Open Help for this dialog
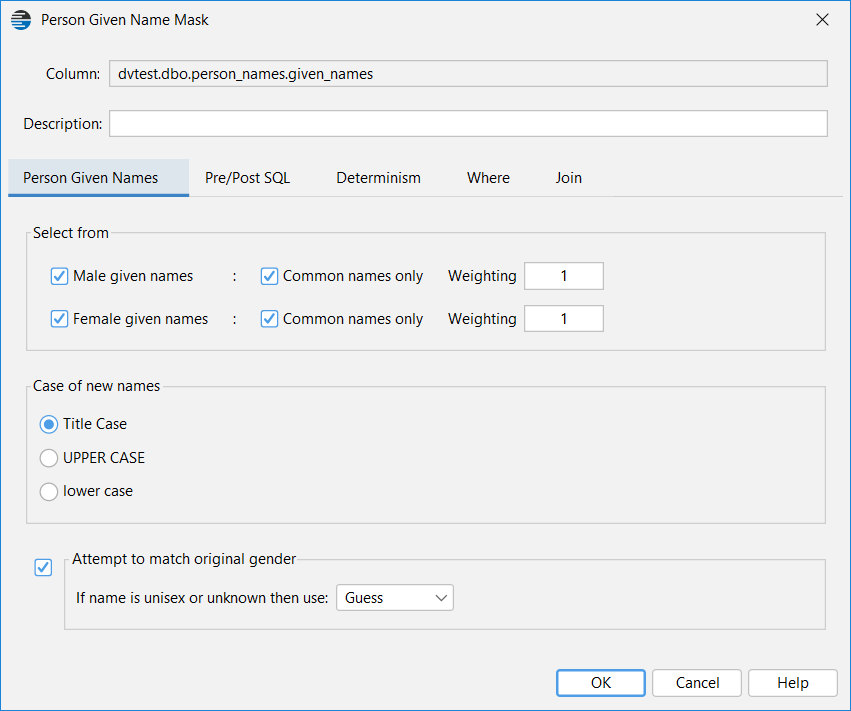This screenshot has height=711, width=851. [792, 683]
